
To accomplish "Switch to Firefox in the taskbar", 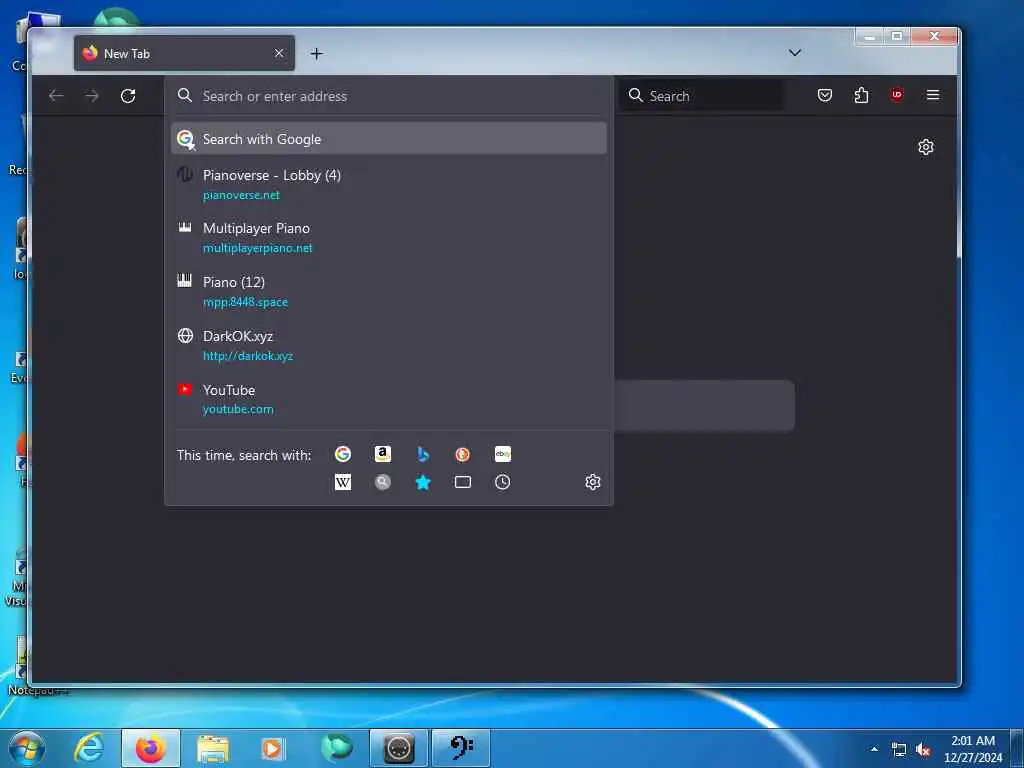I will tap(150, 748).
